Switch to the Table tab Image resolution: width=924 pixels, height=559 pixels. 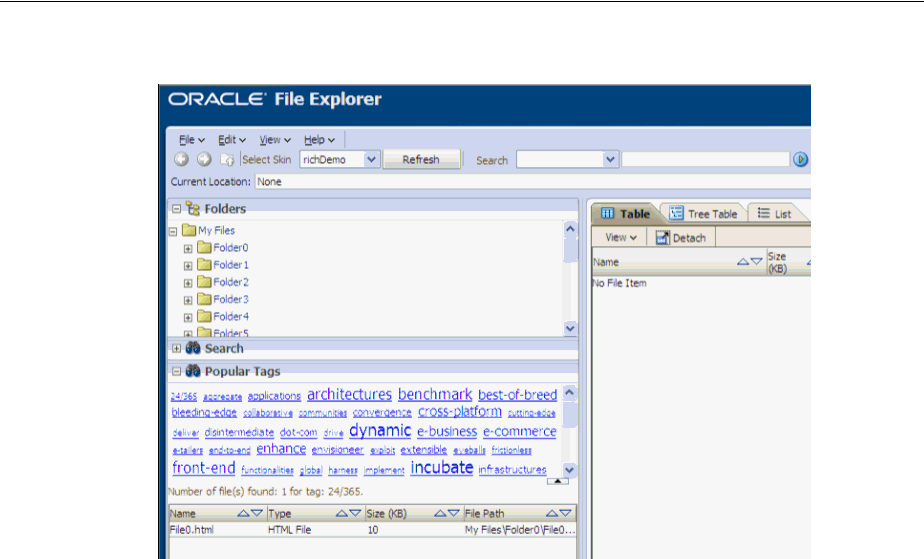pyautogui.click(x=625, y=213)
